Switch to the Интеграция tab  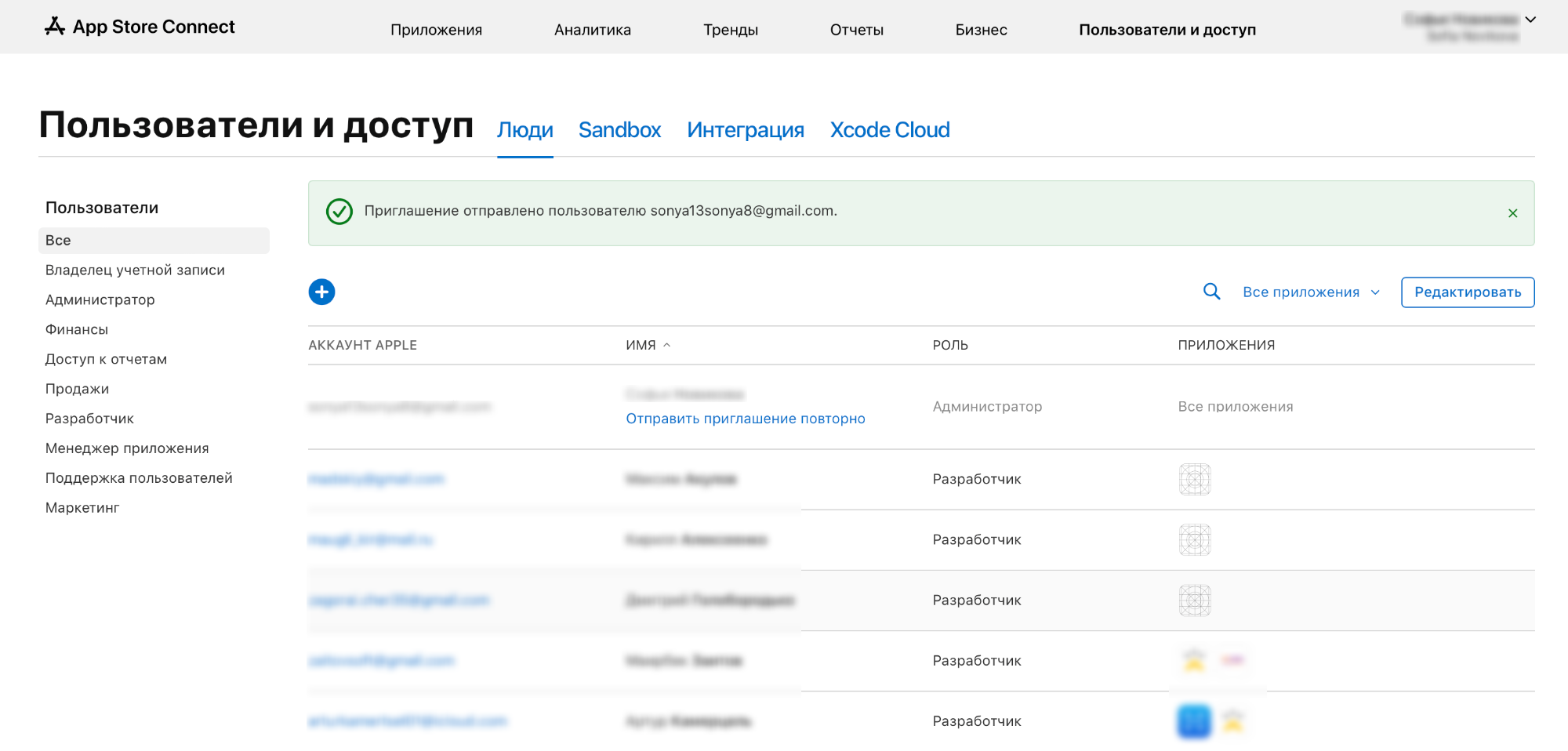(746, 130)
